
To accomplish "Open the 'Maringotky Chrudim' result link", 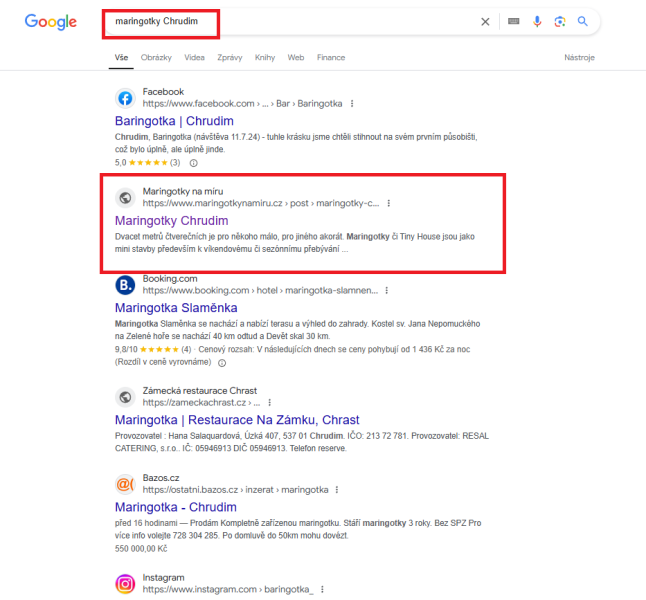I will [171, 221].
